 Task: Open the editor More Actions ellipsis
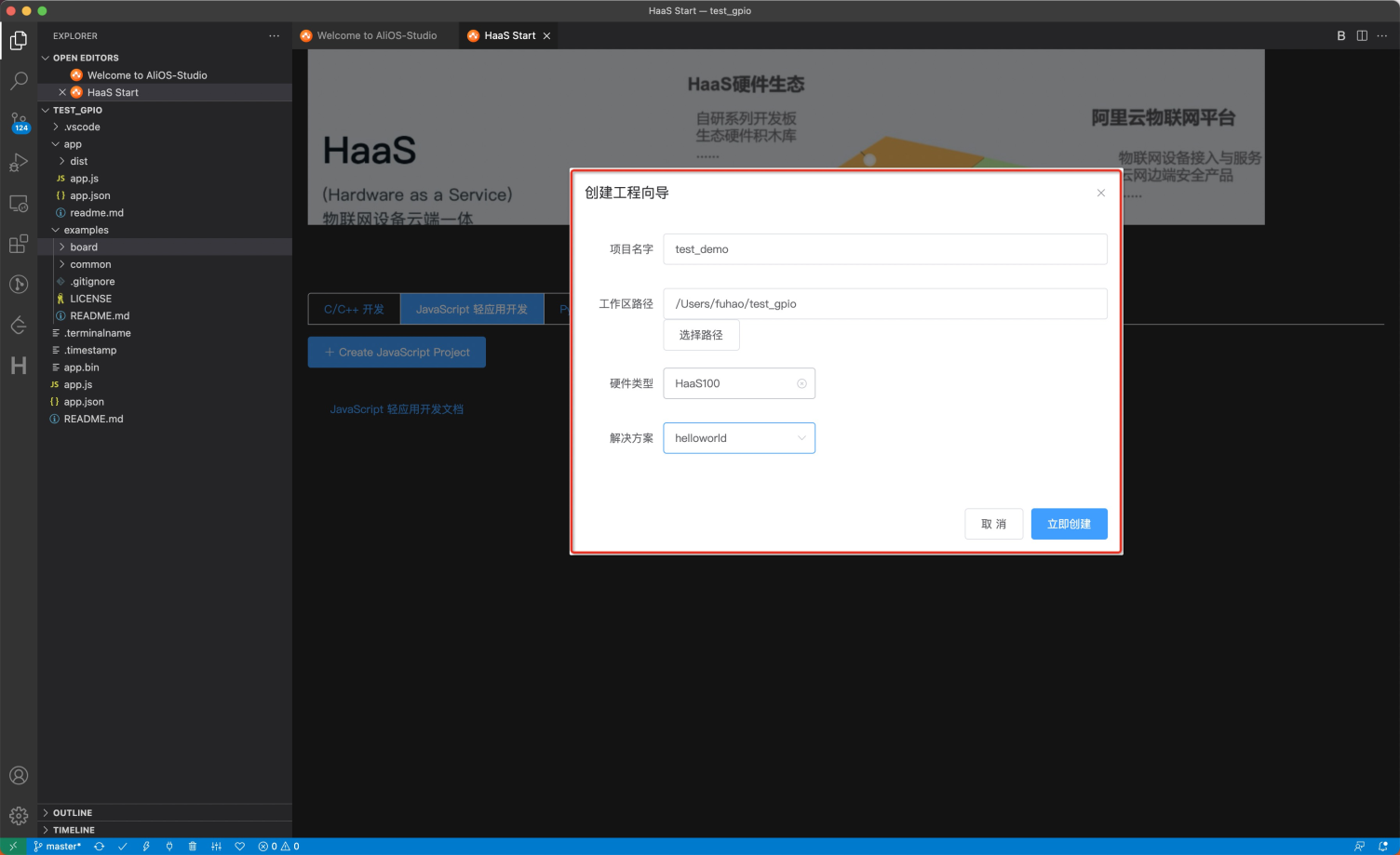point(1382,35)
